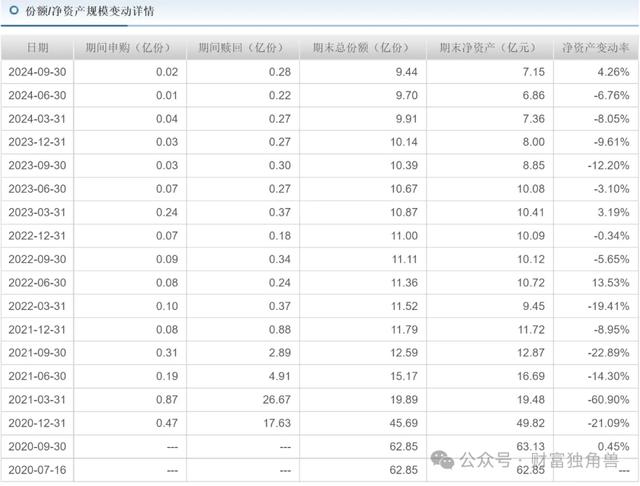
Task: Select the date cell 2021-03-31
Action: 37,399
